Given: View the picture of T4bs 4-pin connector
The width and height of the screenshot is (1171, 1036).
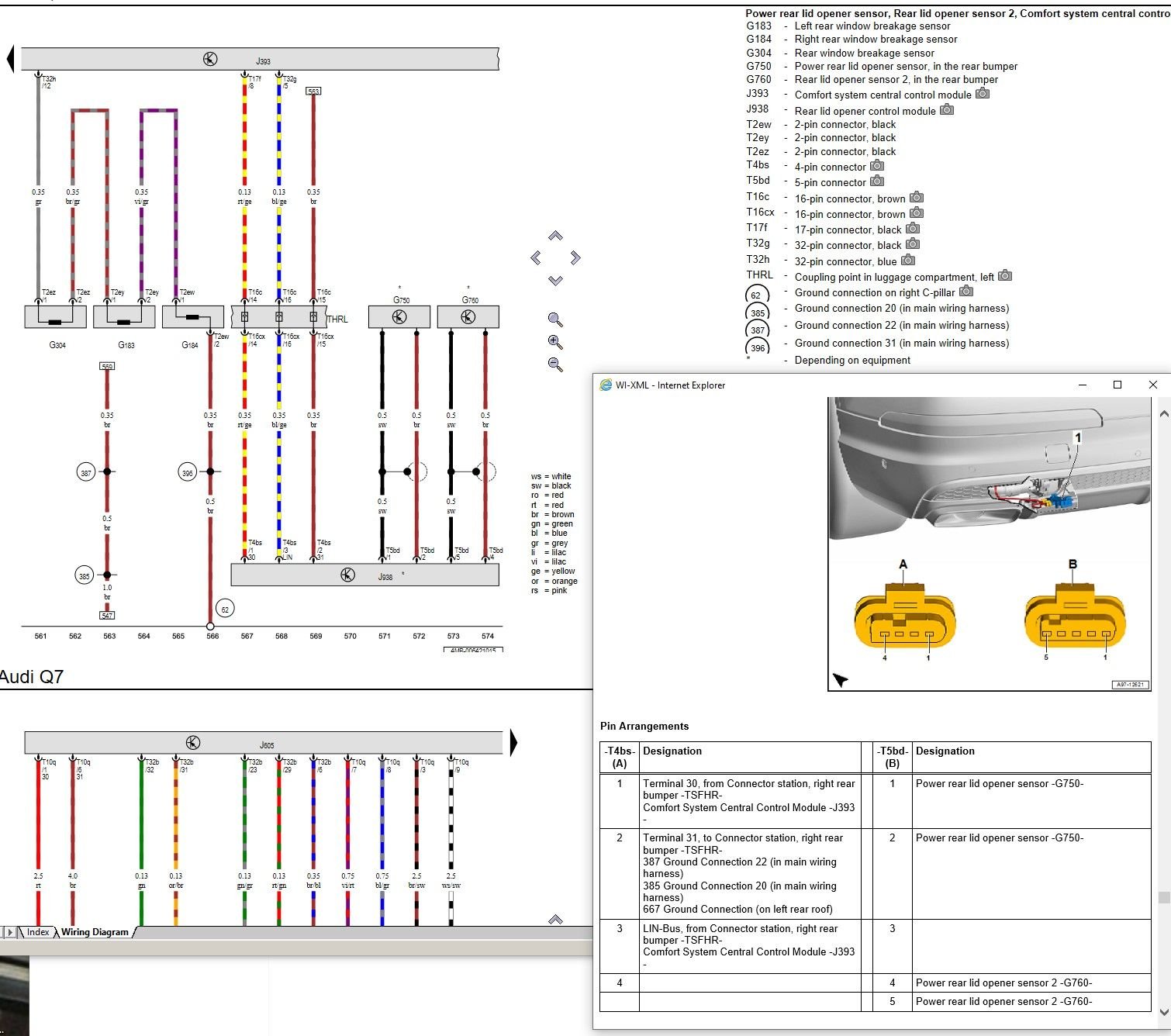Looking at the screenshot, I should [877, 166].
